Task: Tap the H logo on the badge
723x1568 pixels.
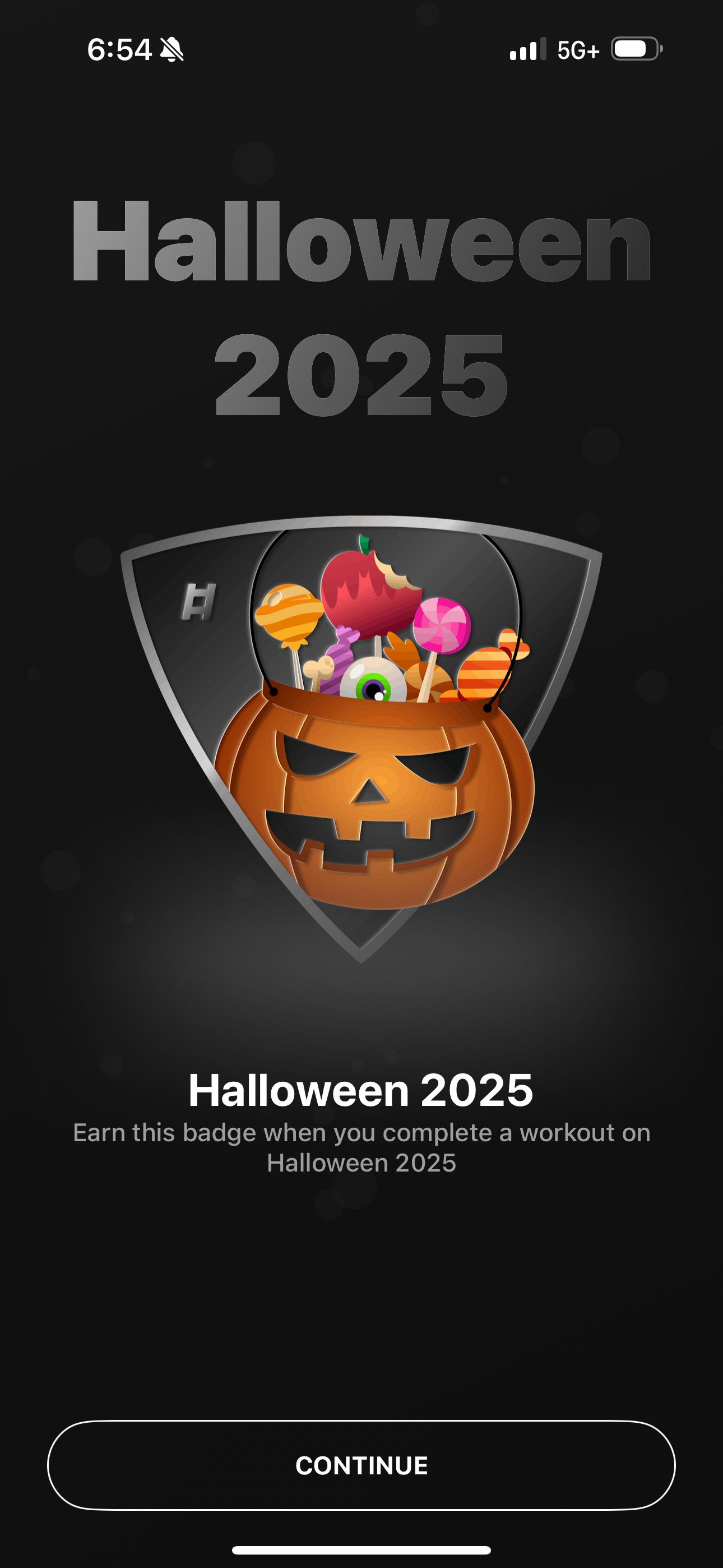Action: pos(199,602)
